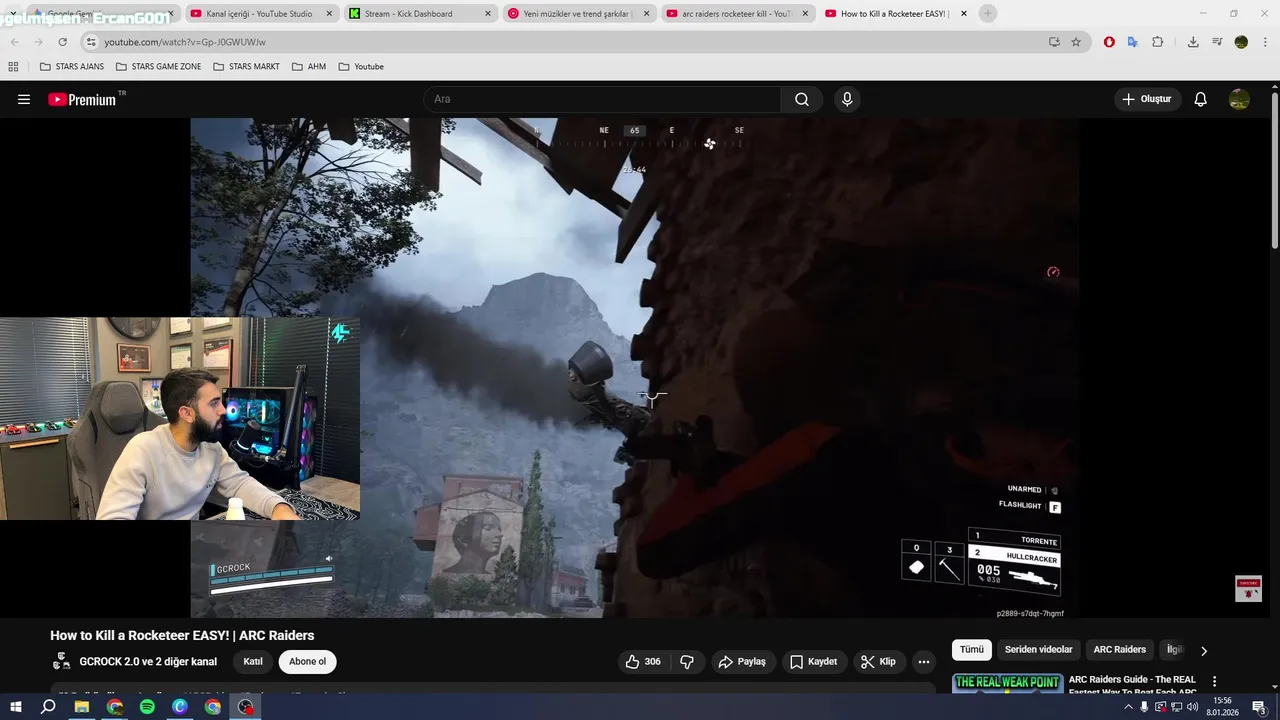Open Windows taskbar search

pyautogui.click(x=48, y=707)
